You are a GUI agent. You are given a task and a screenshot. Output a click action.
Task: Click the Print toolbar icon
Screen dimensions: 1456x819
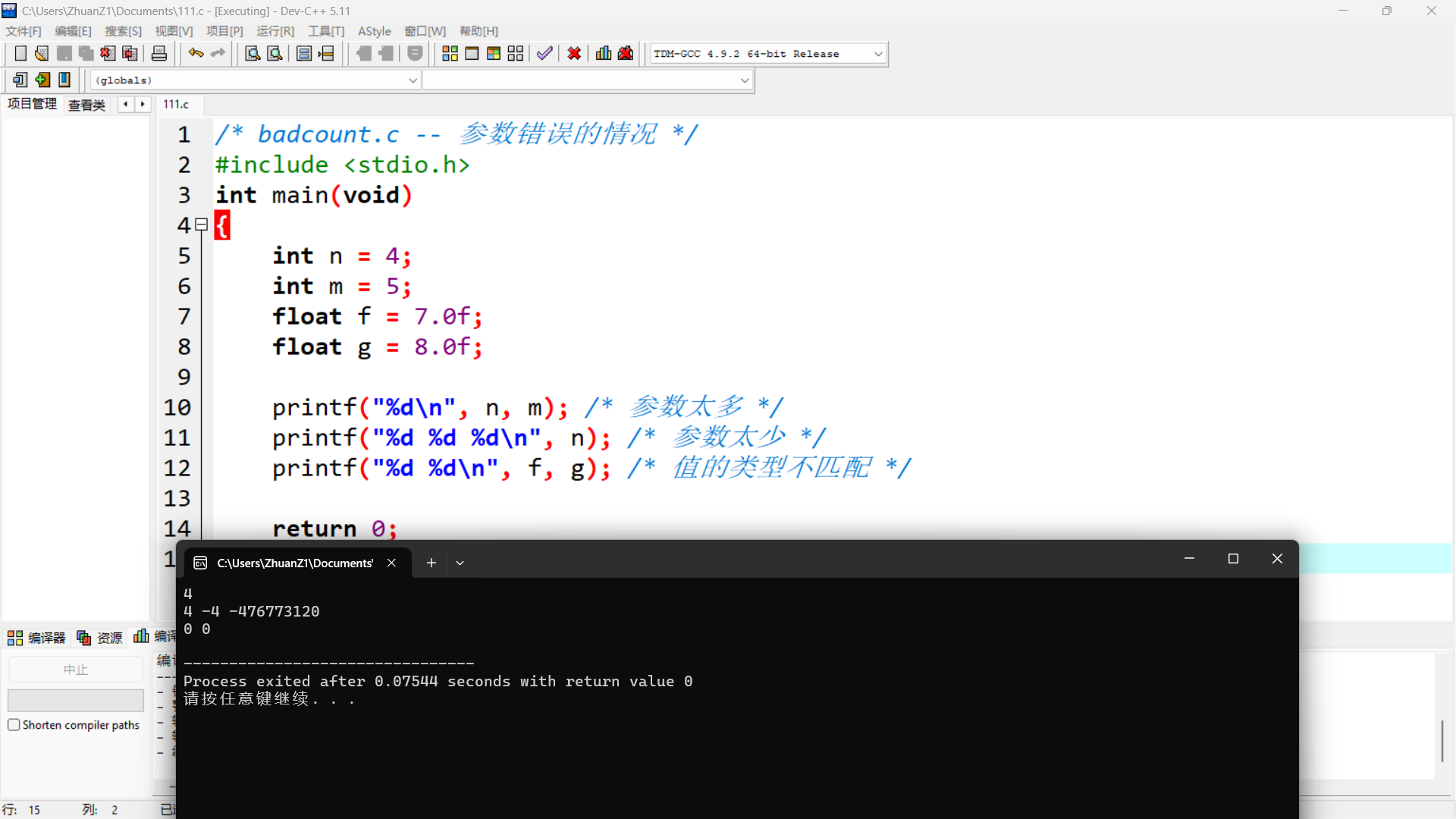[x=159, y=54]
